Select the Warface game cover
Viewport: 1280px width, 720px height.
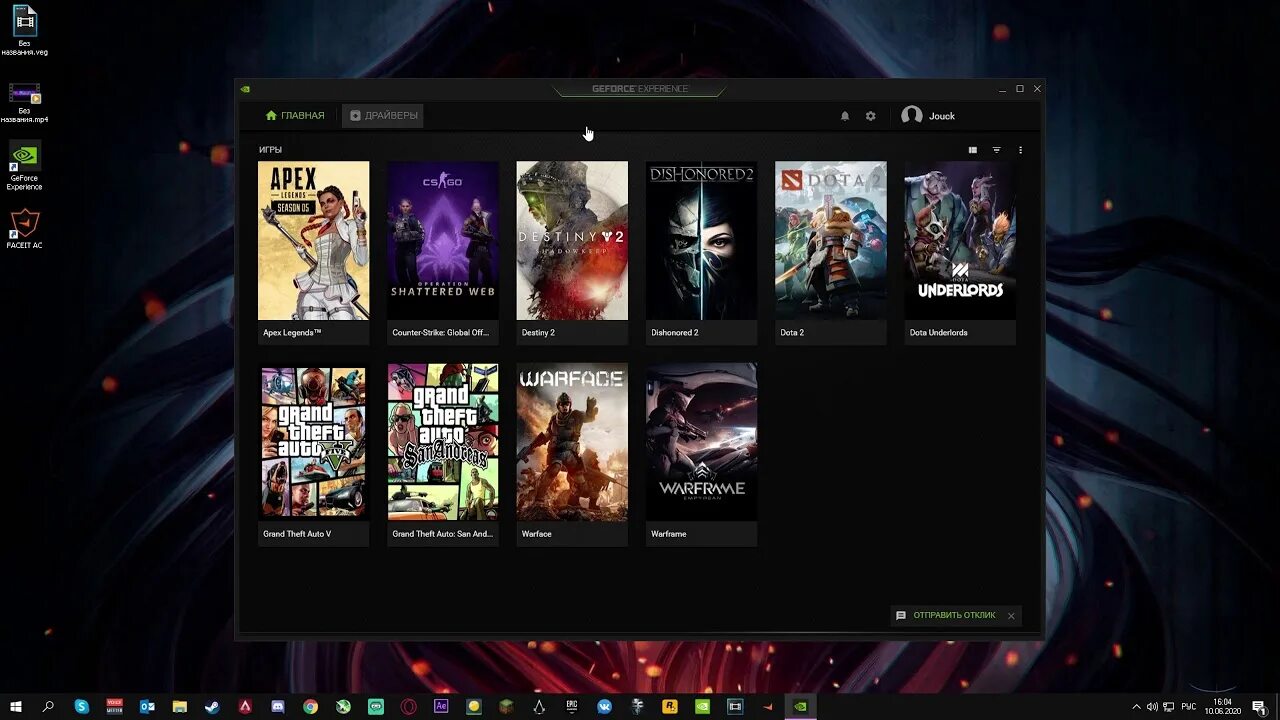572,442
